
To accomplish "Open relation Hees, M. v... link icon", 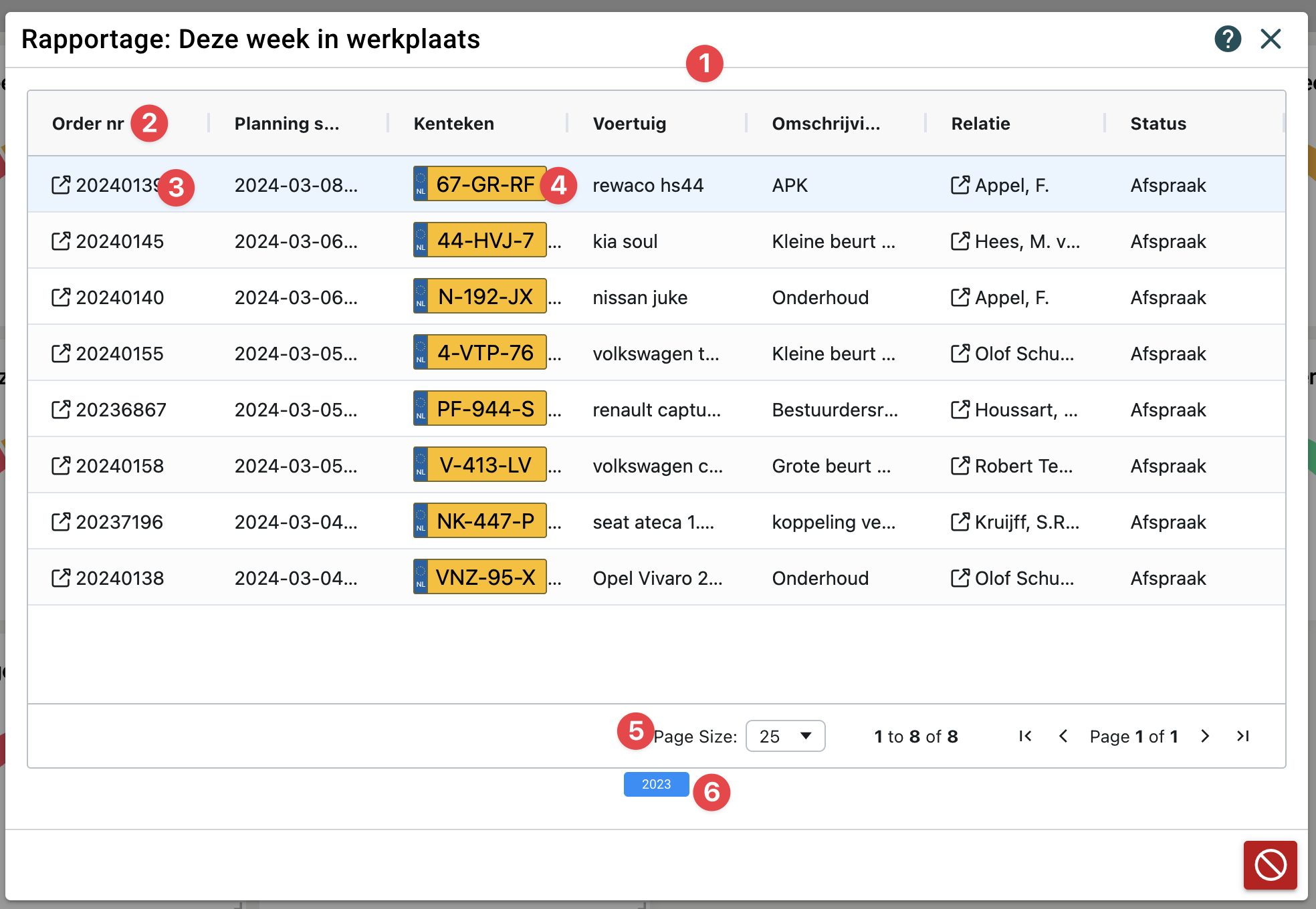I will 960,241.
